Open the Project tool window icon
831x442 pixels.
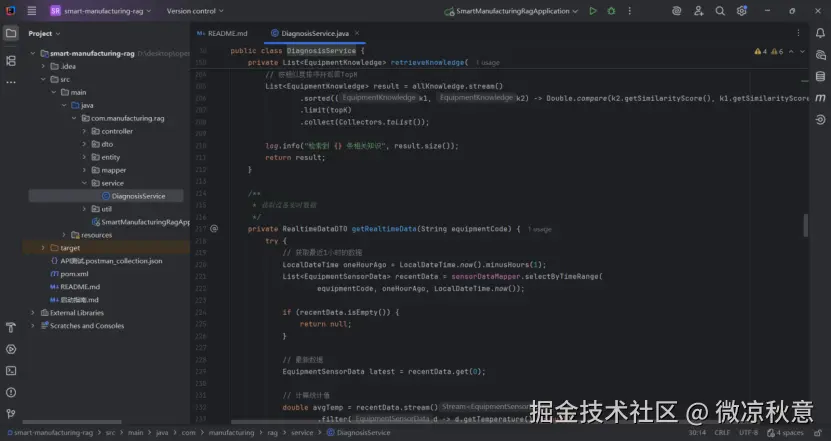pyautogui.click(x=11, y=33)
